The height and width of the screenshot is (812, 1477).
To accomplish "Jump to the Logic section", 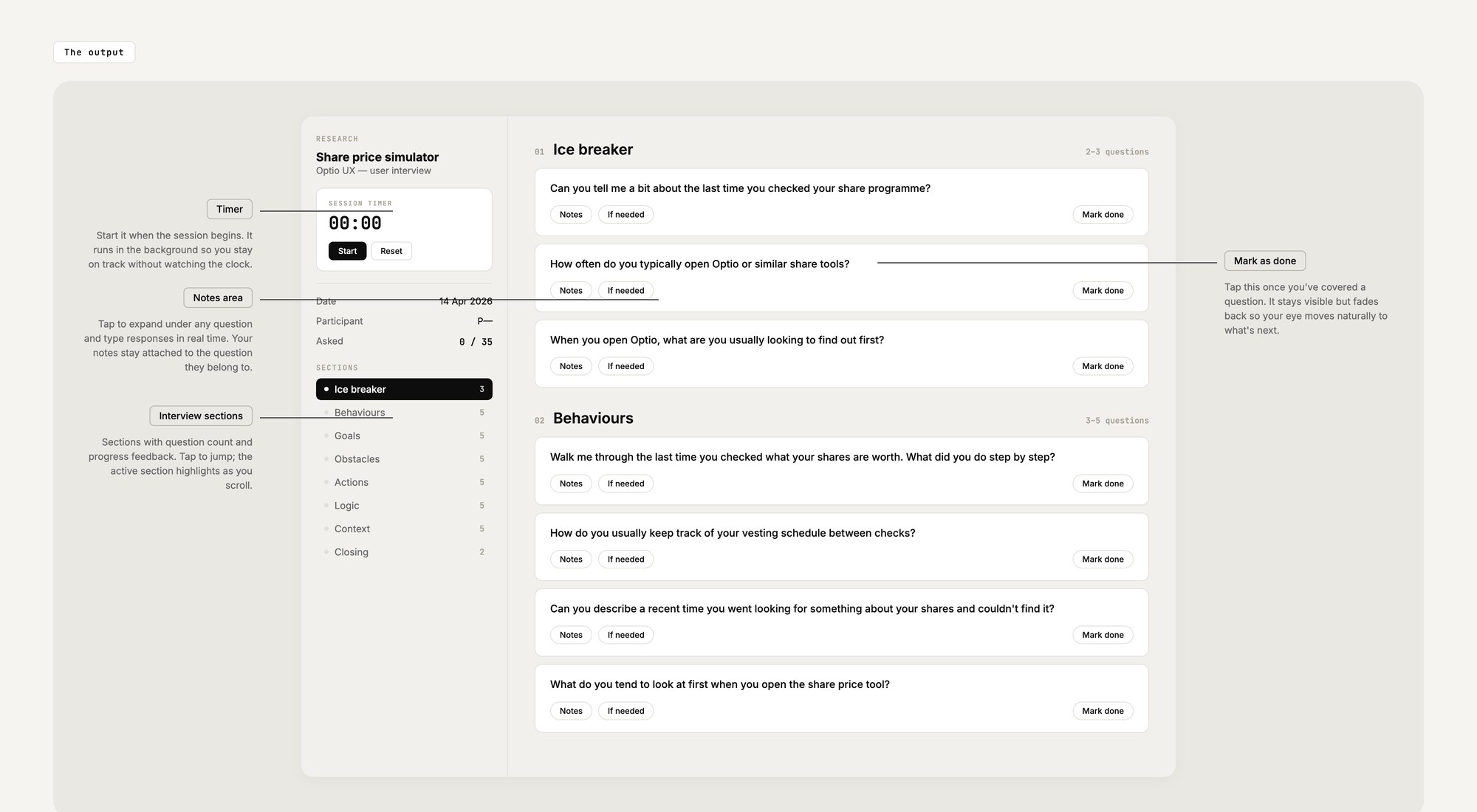I will 404,506.
